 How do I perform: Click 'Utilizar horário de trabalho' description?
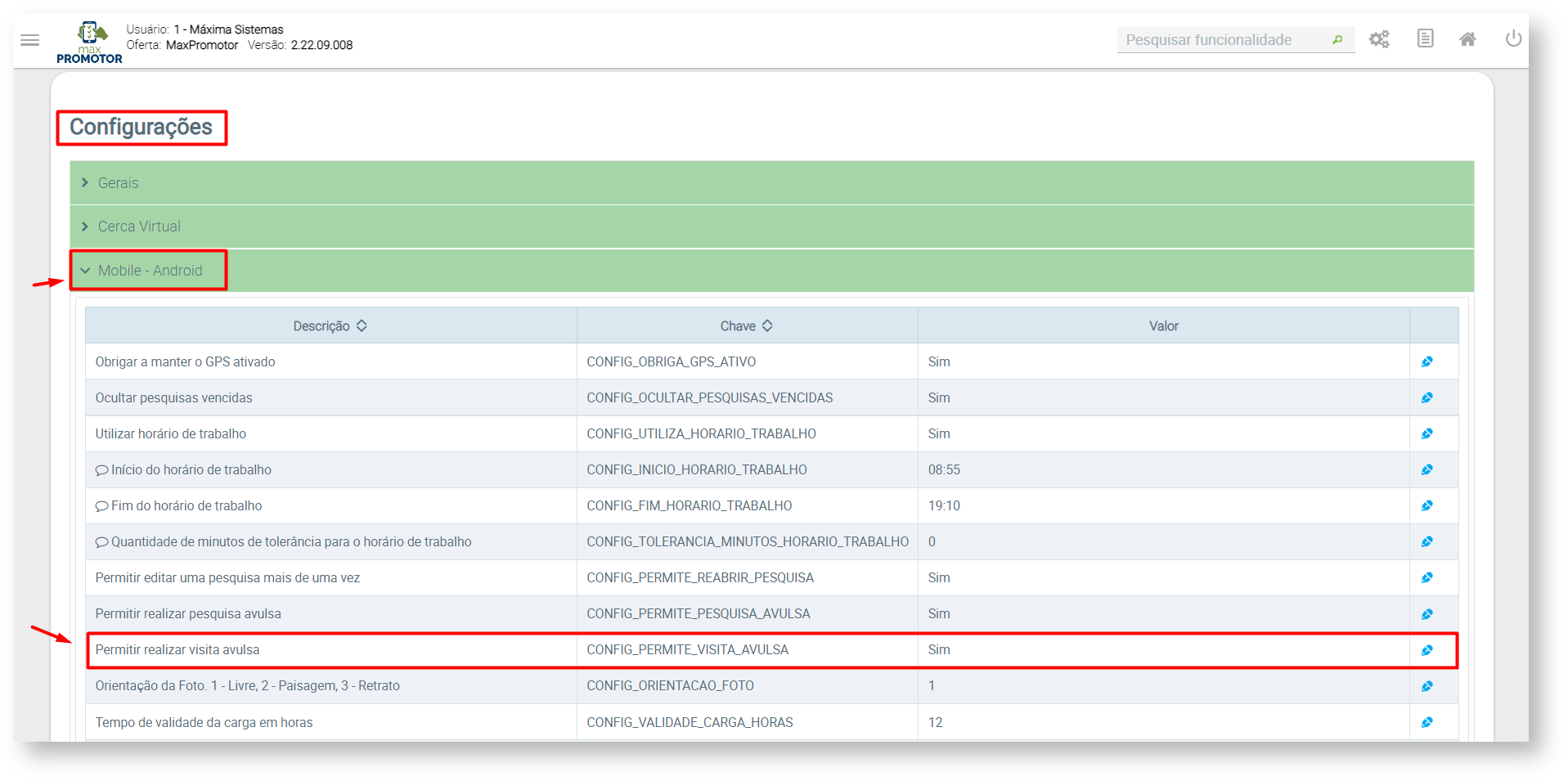[x=170, y=433]
